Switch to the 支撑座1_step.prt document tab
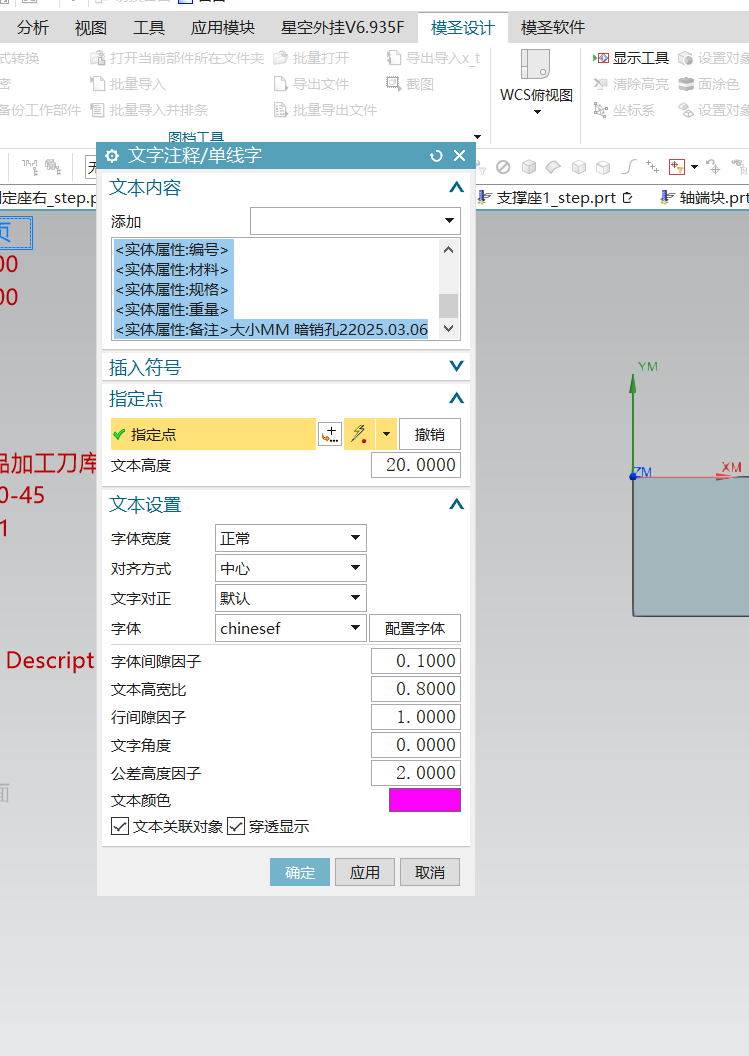749x1056 pixels. (x=556, y=198)
